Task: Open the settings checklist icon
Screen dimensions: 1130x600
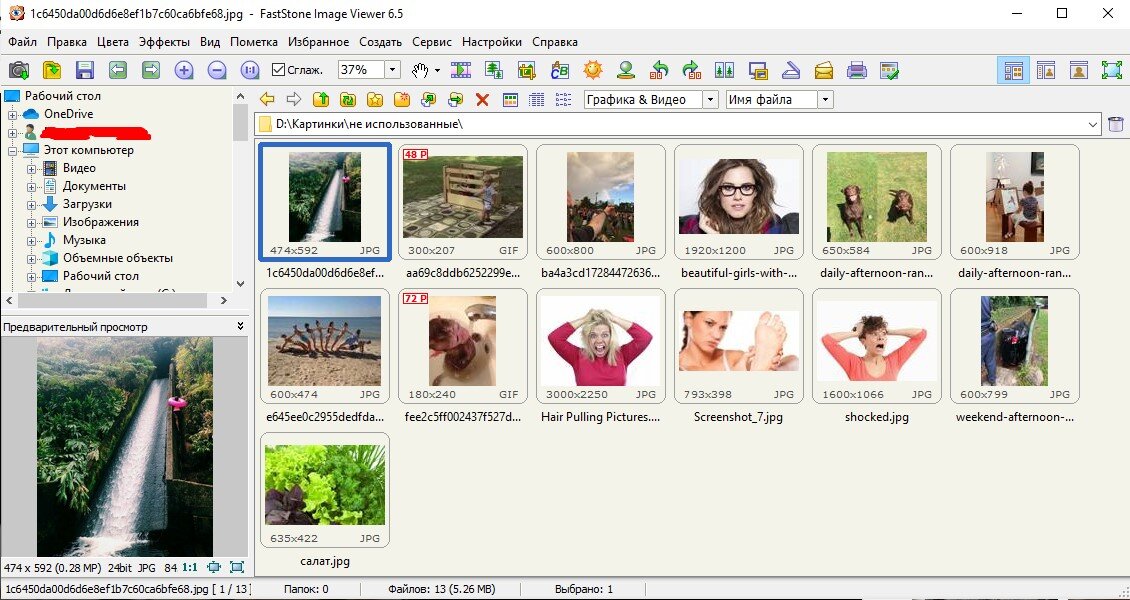Action: 890,70
